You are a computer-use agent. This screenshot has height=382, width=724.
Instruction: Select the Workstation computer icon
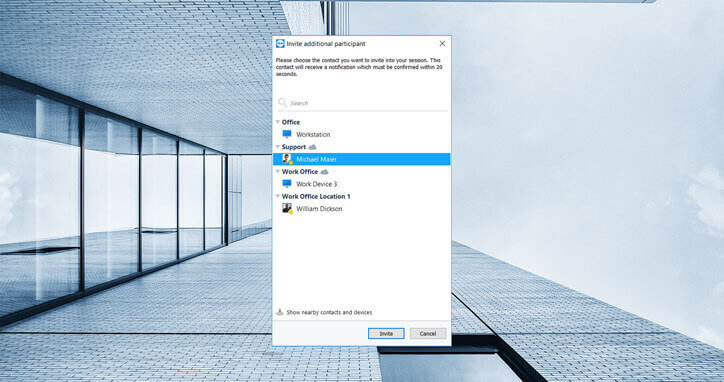point(287,134)
